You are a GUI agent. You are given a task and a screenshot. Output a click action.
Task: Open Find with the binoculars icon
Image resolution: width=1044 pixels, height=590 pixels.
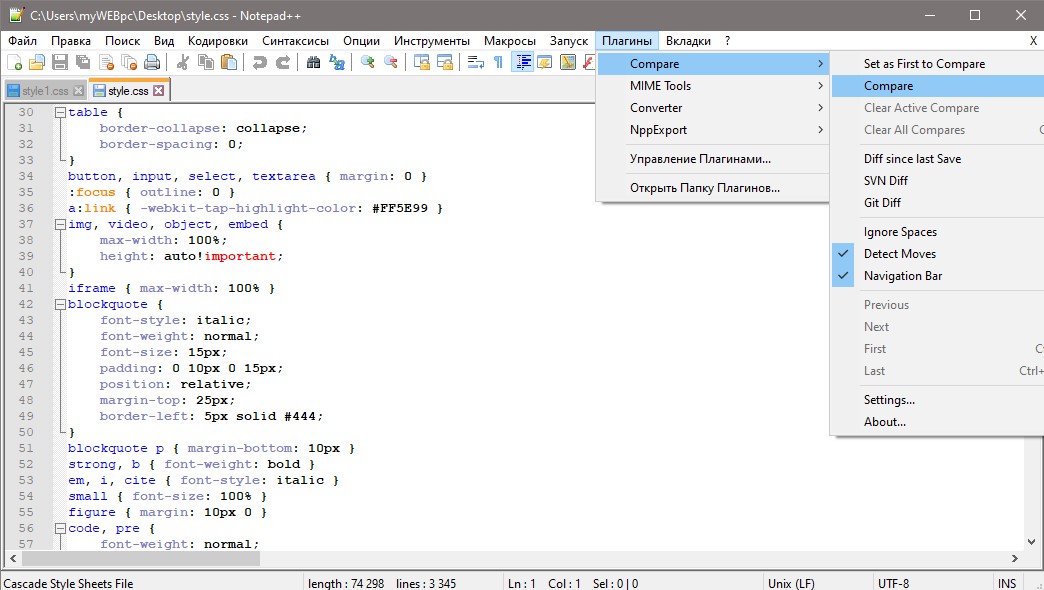click(314, 63)
